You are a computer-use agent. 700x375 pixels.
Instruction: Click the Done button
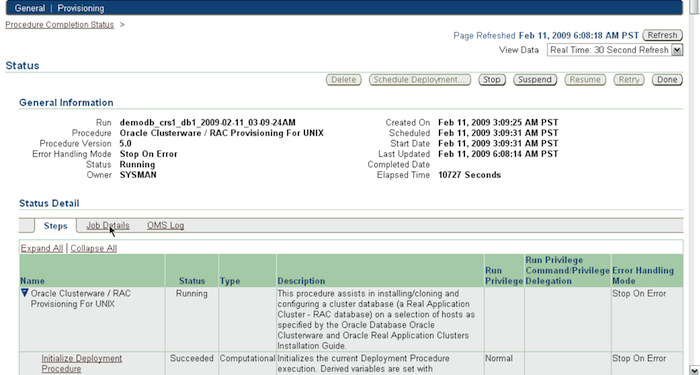667,79
